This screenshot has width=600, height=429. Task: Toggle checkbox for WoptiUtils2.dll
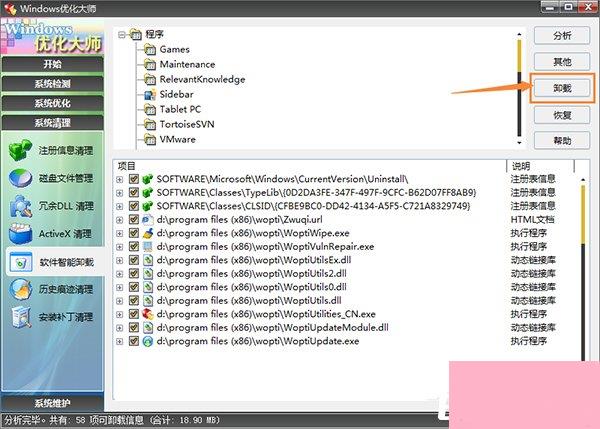[x=134, y=274]
